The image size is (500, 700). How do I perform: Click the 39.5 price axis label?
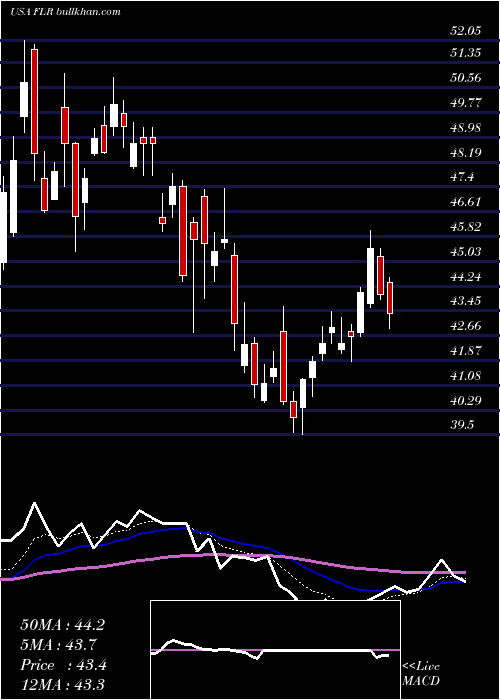(x=462, y=424)
